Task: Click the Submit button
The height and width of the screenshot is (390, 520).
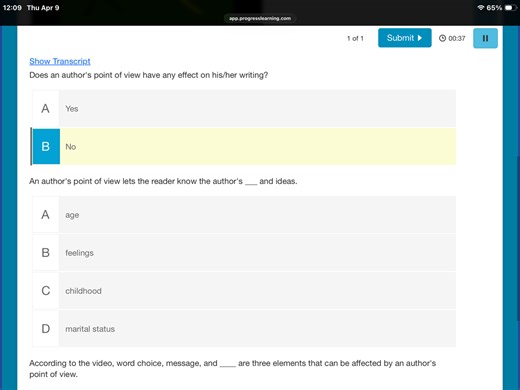Action: click(405, 38)
